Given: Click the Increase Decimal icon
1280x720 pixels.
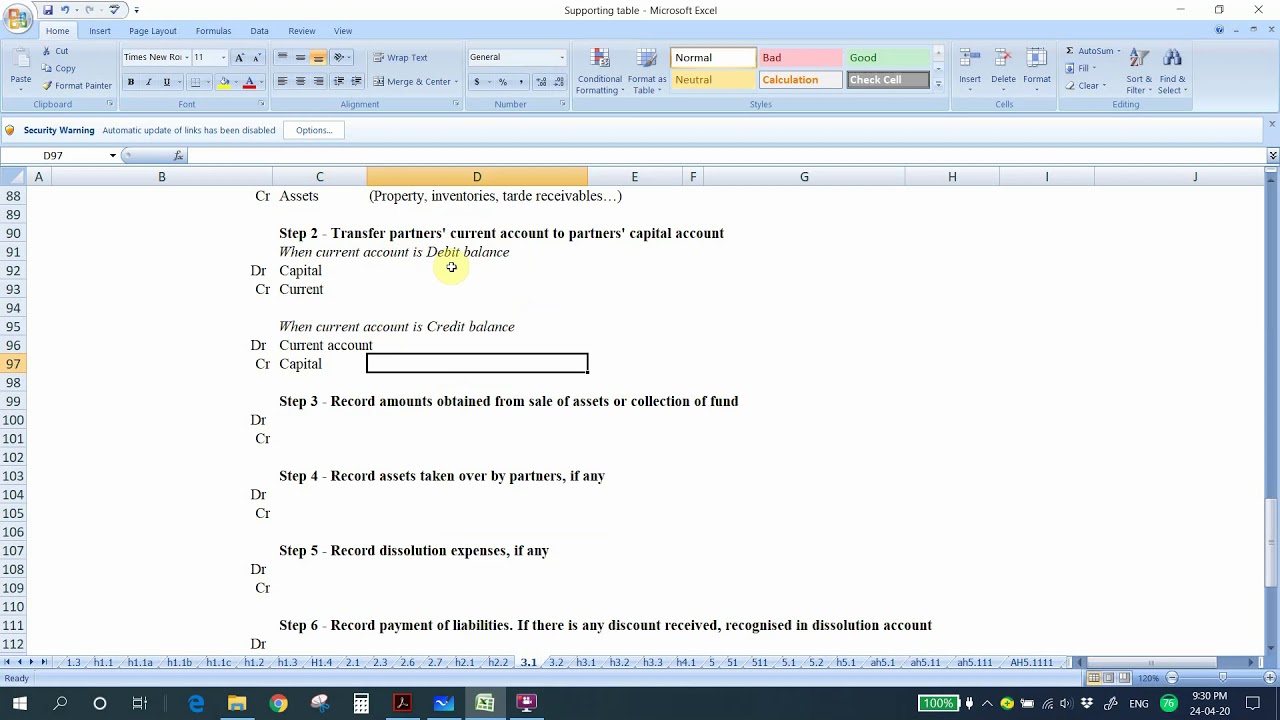Looking at the screenshot, I should tap(541, 82).
